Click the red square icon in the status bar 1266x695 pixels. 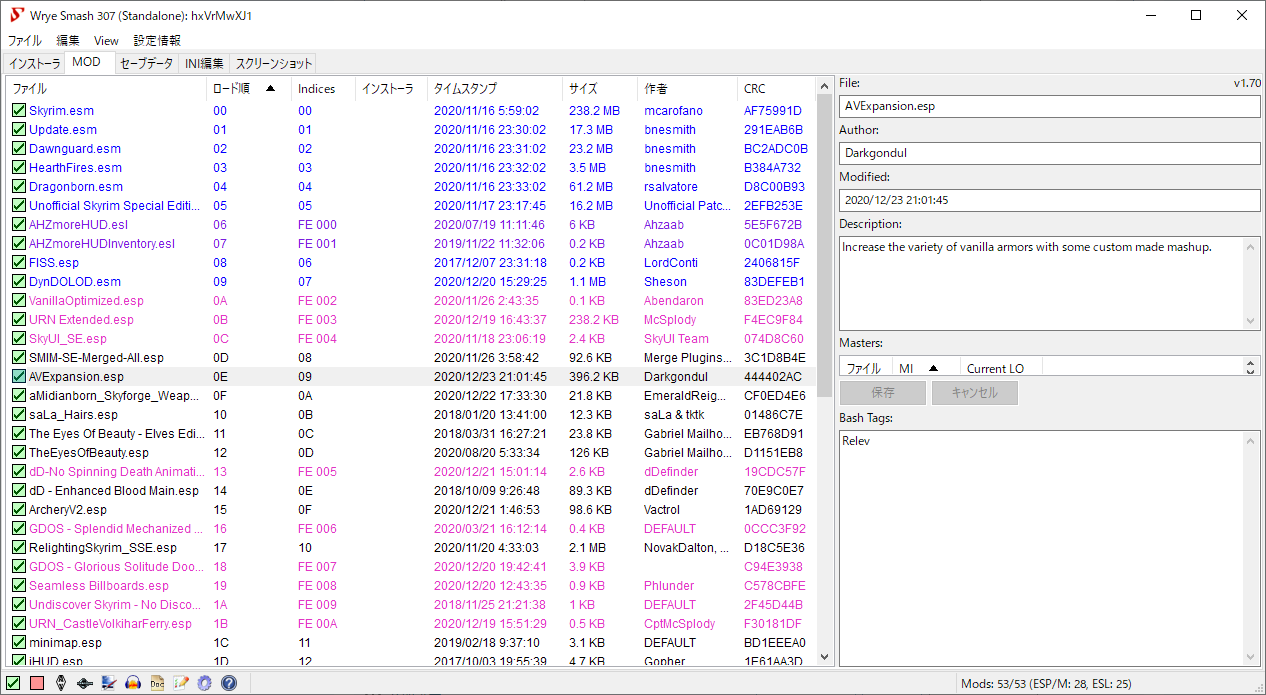pyautogui.click(x=37, y=683)
